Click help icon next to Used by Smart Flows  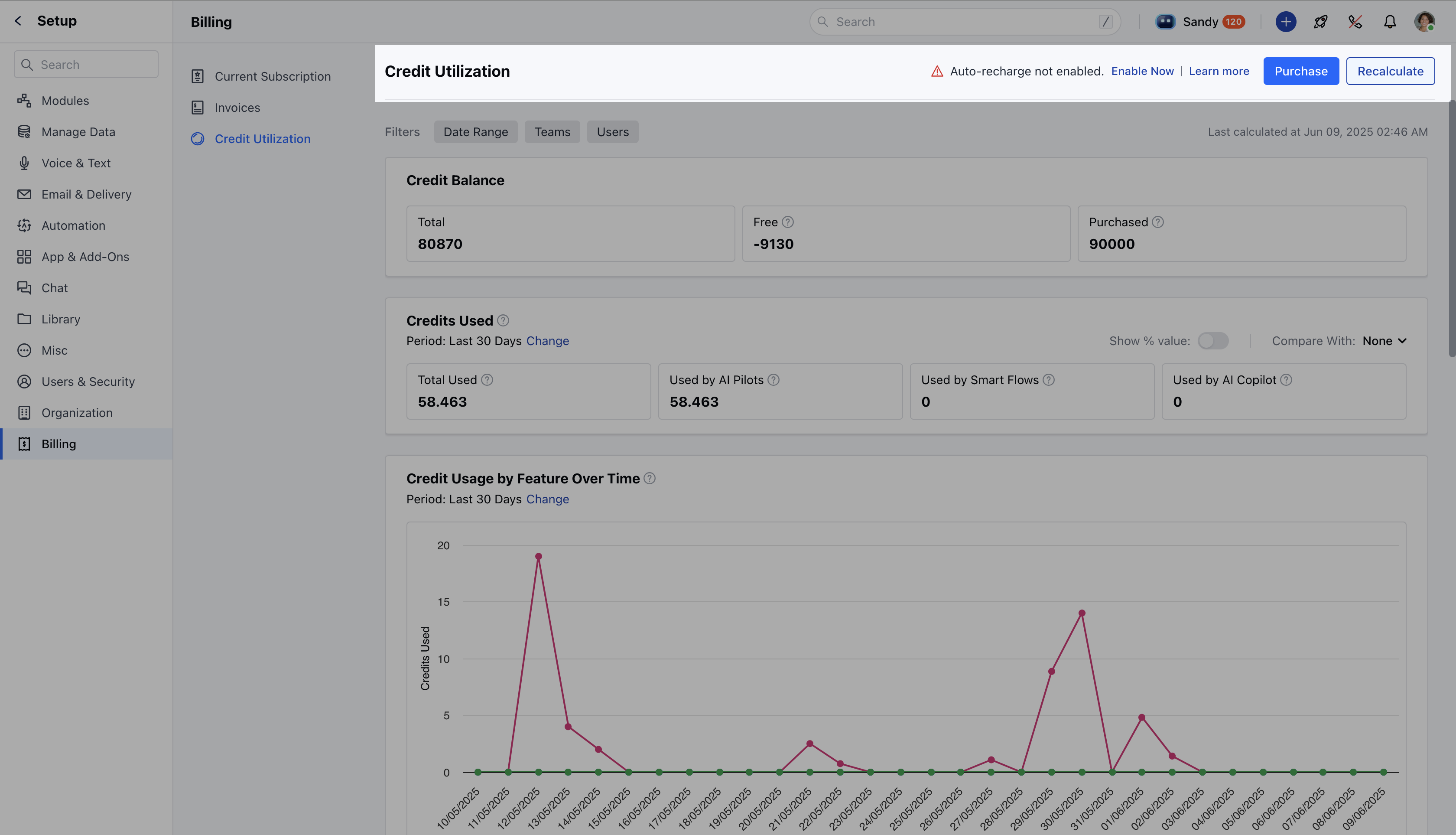click(x=1048, y=380)
